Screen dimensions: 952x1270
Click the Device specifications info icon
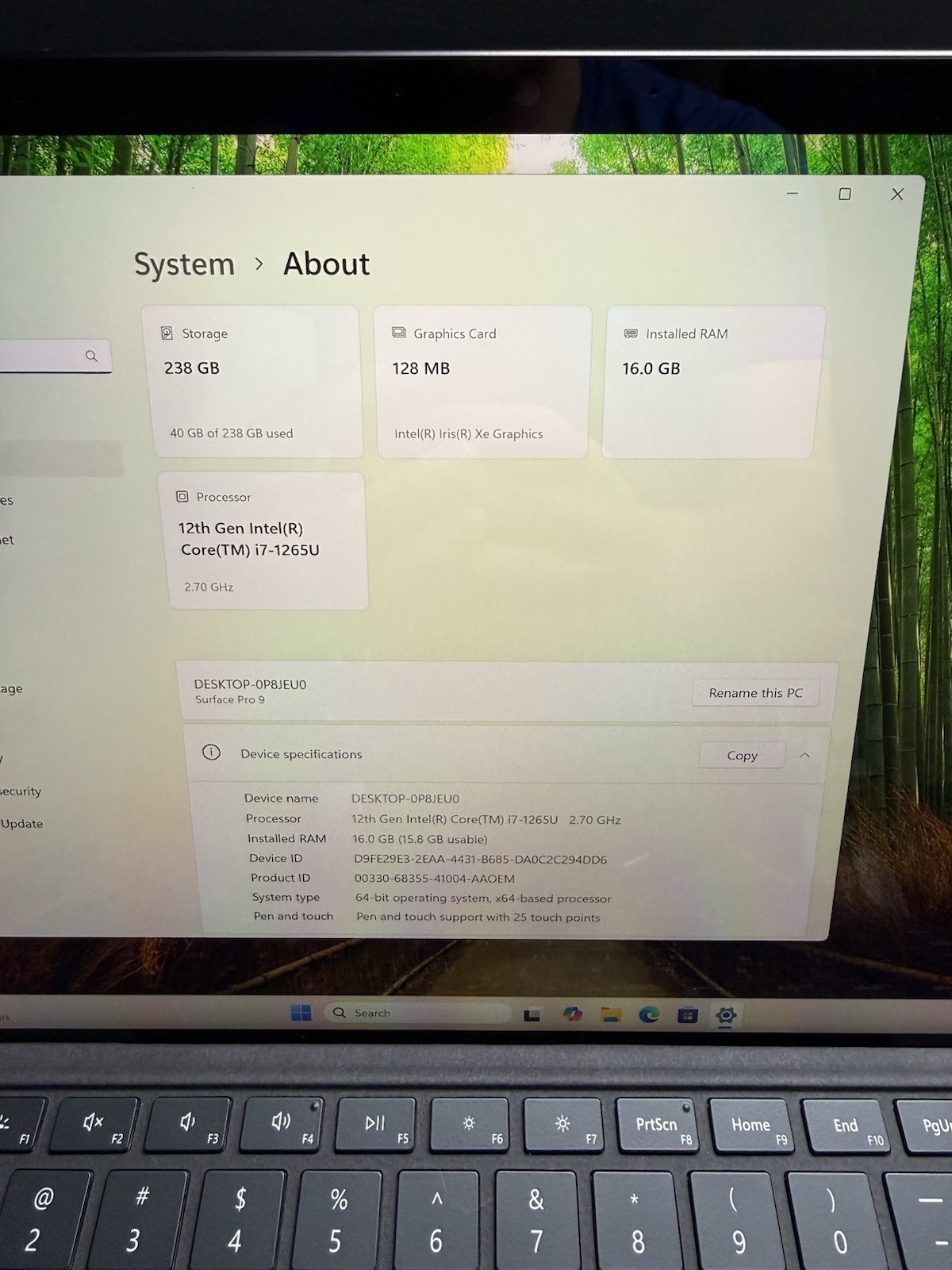tap(211, 752)
